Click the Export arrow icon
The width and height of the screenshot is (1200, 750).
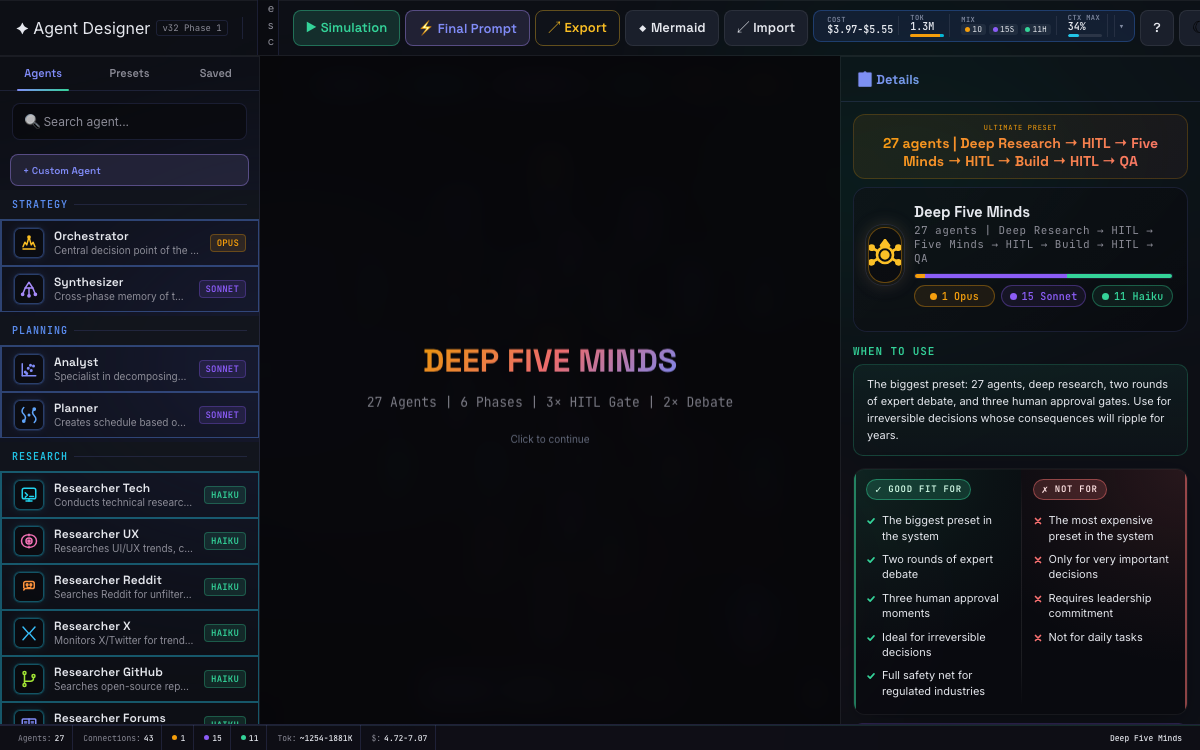[x=554, y=28]
